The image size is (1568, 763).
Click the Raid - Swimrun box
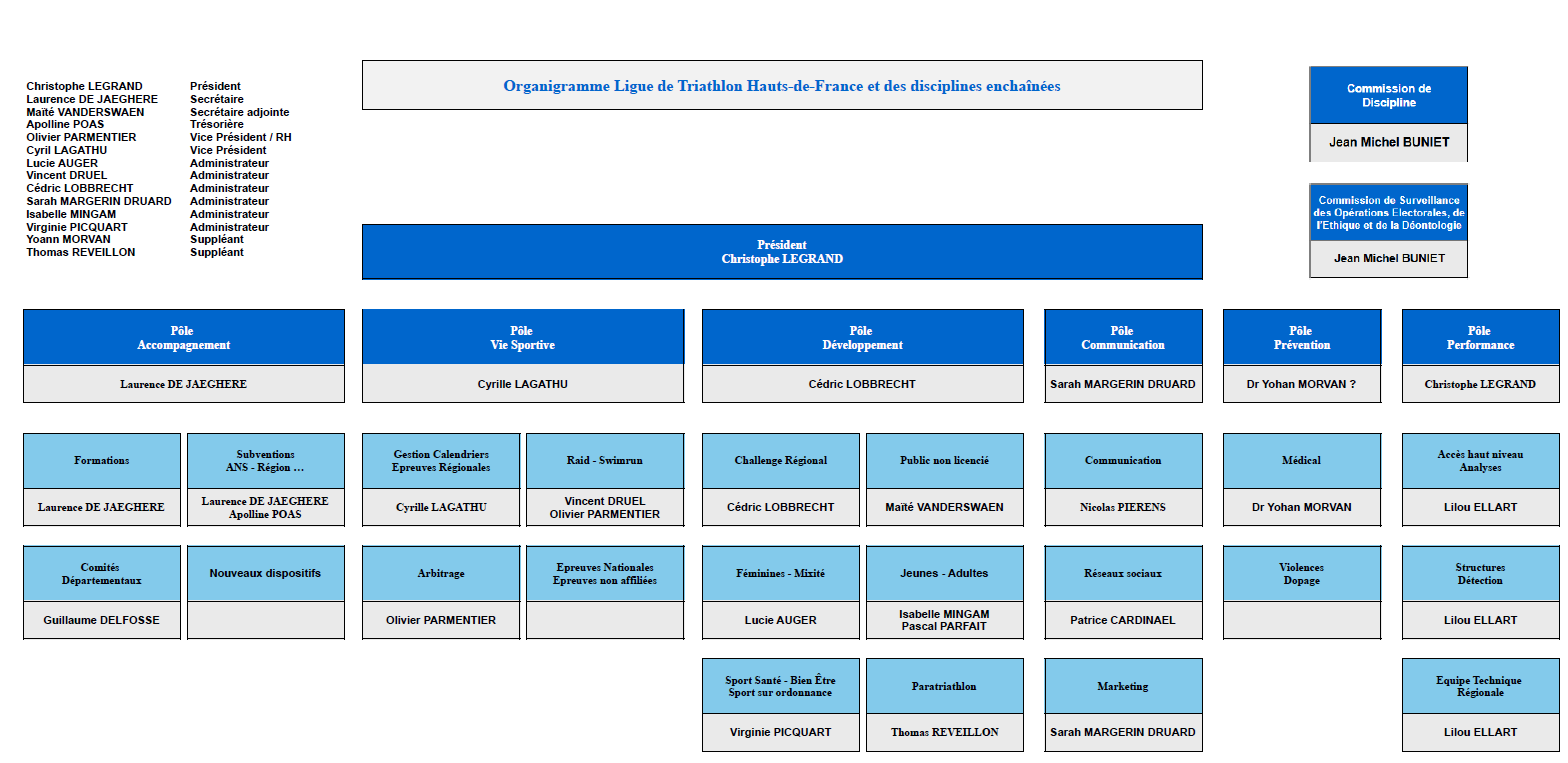pyautogui.click(x=605, y=461)
